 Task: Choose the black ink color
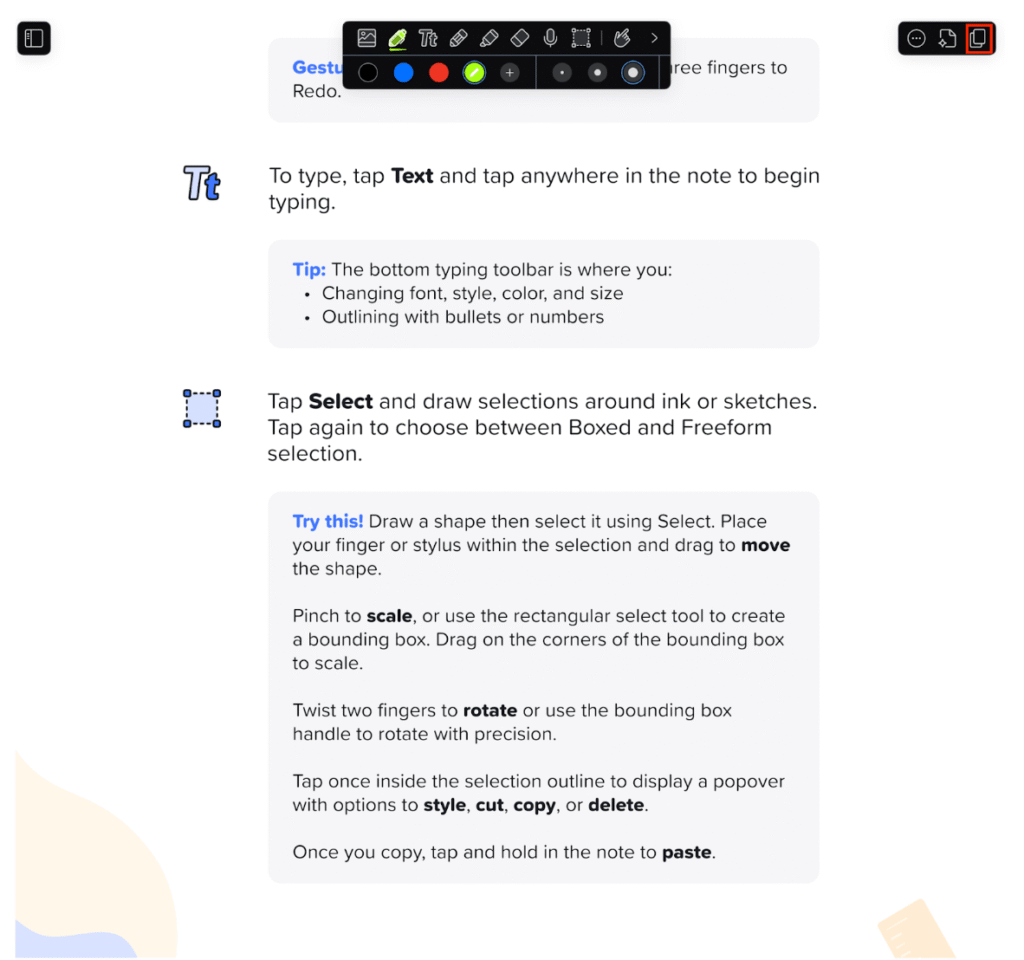click(x=368, y=72)
